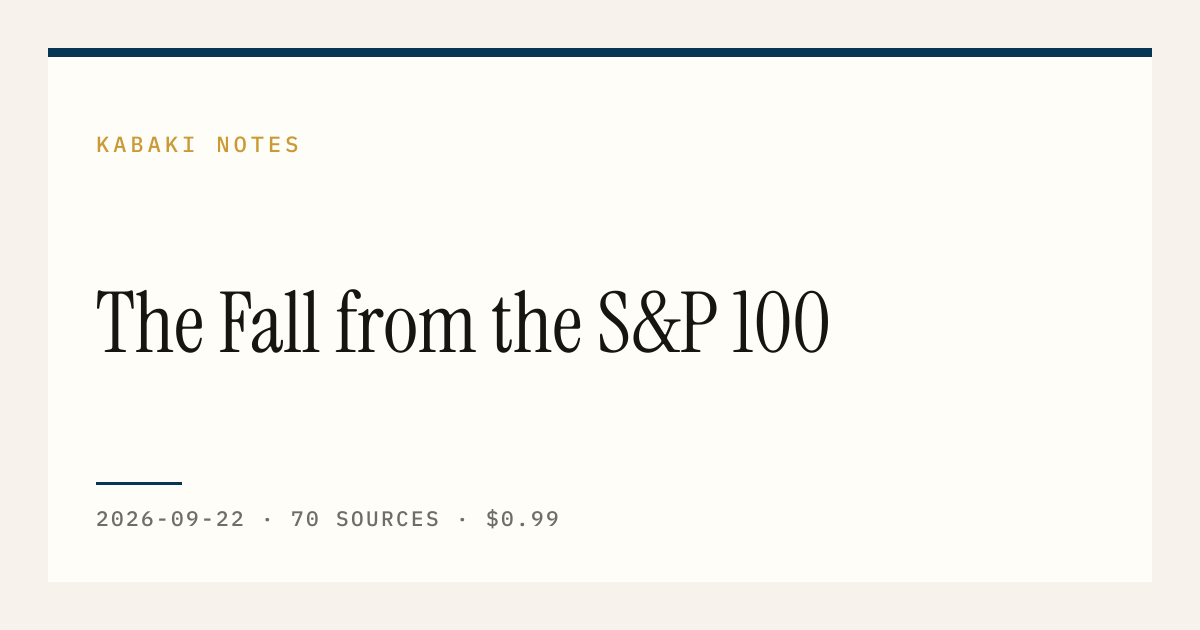Click the word NOTES in the header

(258, 145)
